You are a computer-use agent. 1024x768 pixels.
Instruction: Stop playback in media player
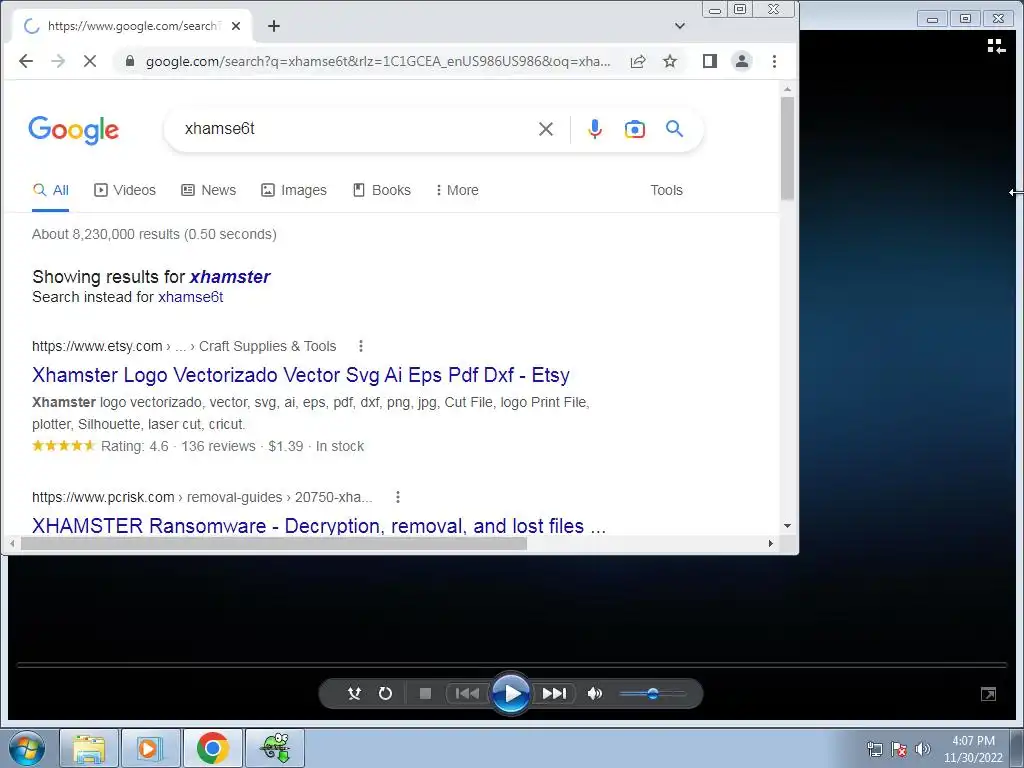tap(425, 694)
